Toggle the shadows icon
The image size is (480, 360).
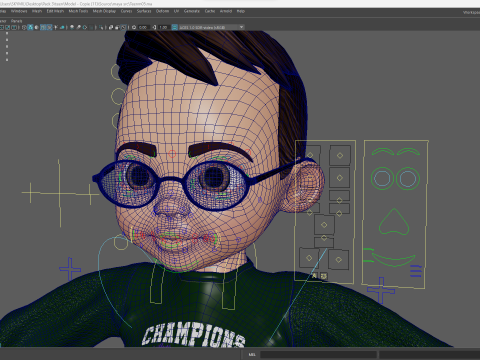tap(62, 27)
